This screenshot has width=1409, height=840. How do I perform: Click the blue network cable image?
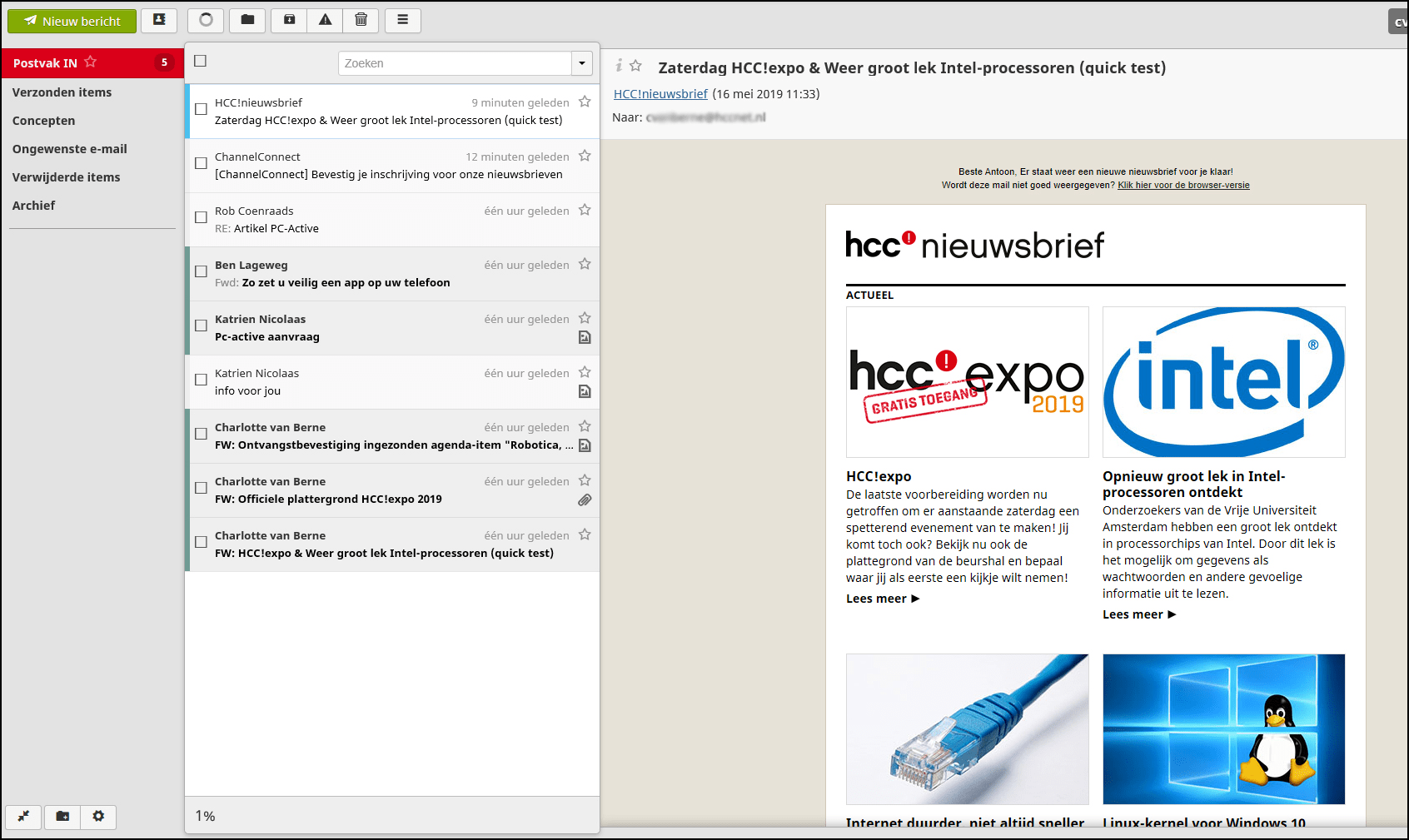[968, 729]
